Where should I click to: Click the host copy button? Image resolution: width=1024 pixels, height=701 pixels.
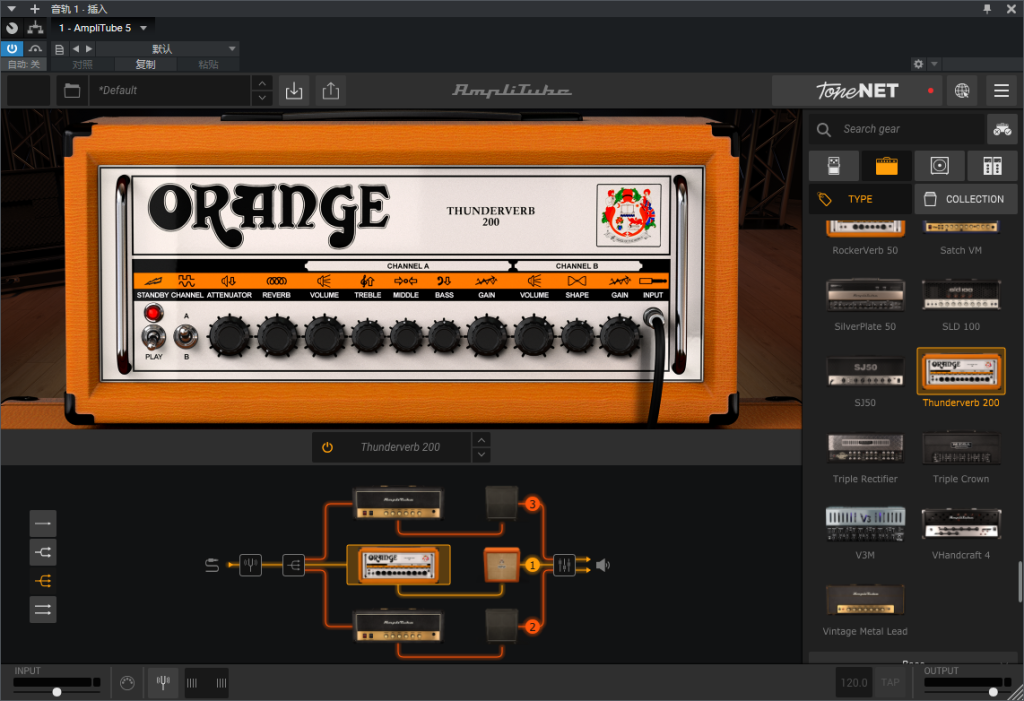coord(145,64)
